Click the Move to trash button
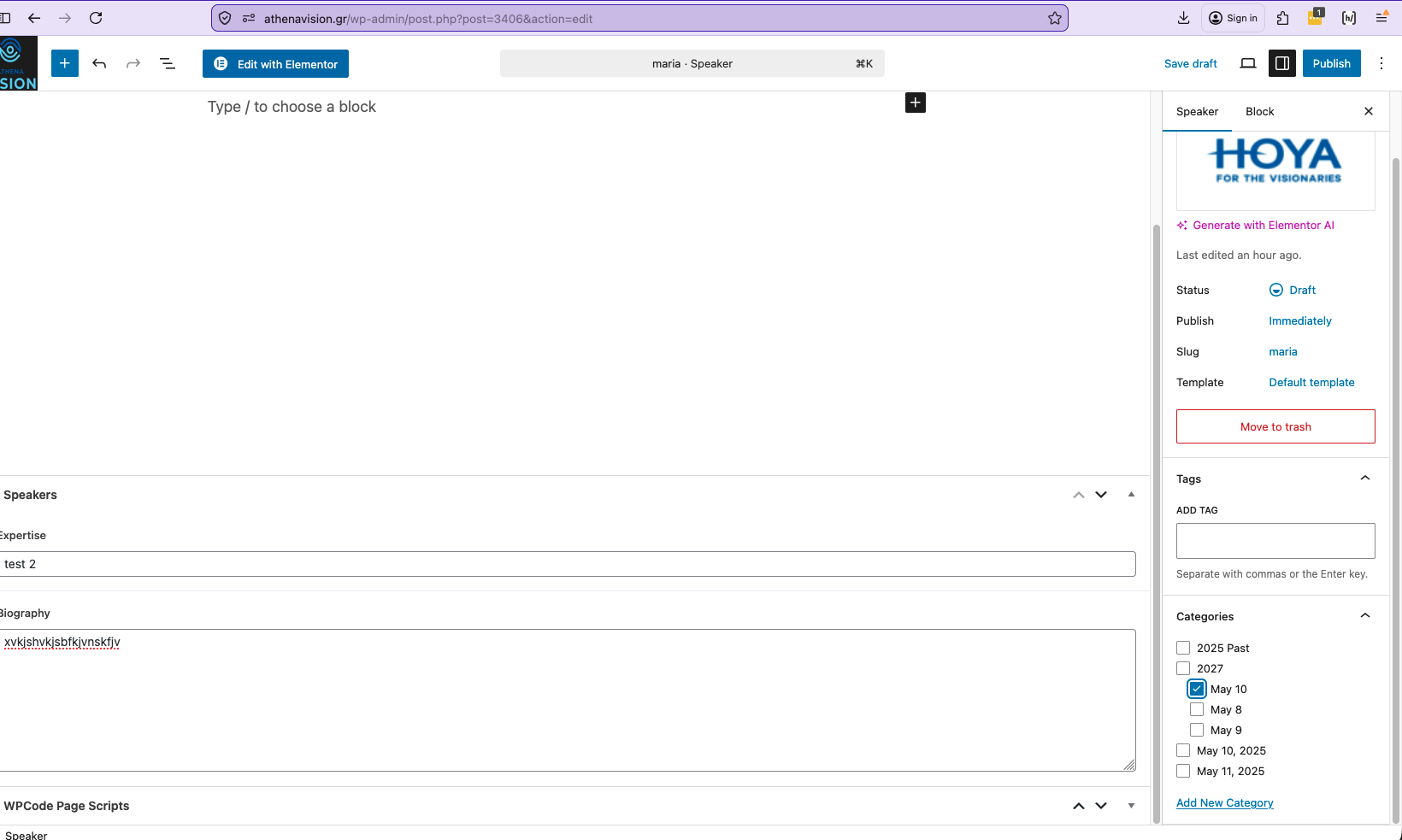 tap(1275, 426)
